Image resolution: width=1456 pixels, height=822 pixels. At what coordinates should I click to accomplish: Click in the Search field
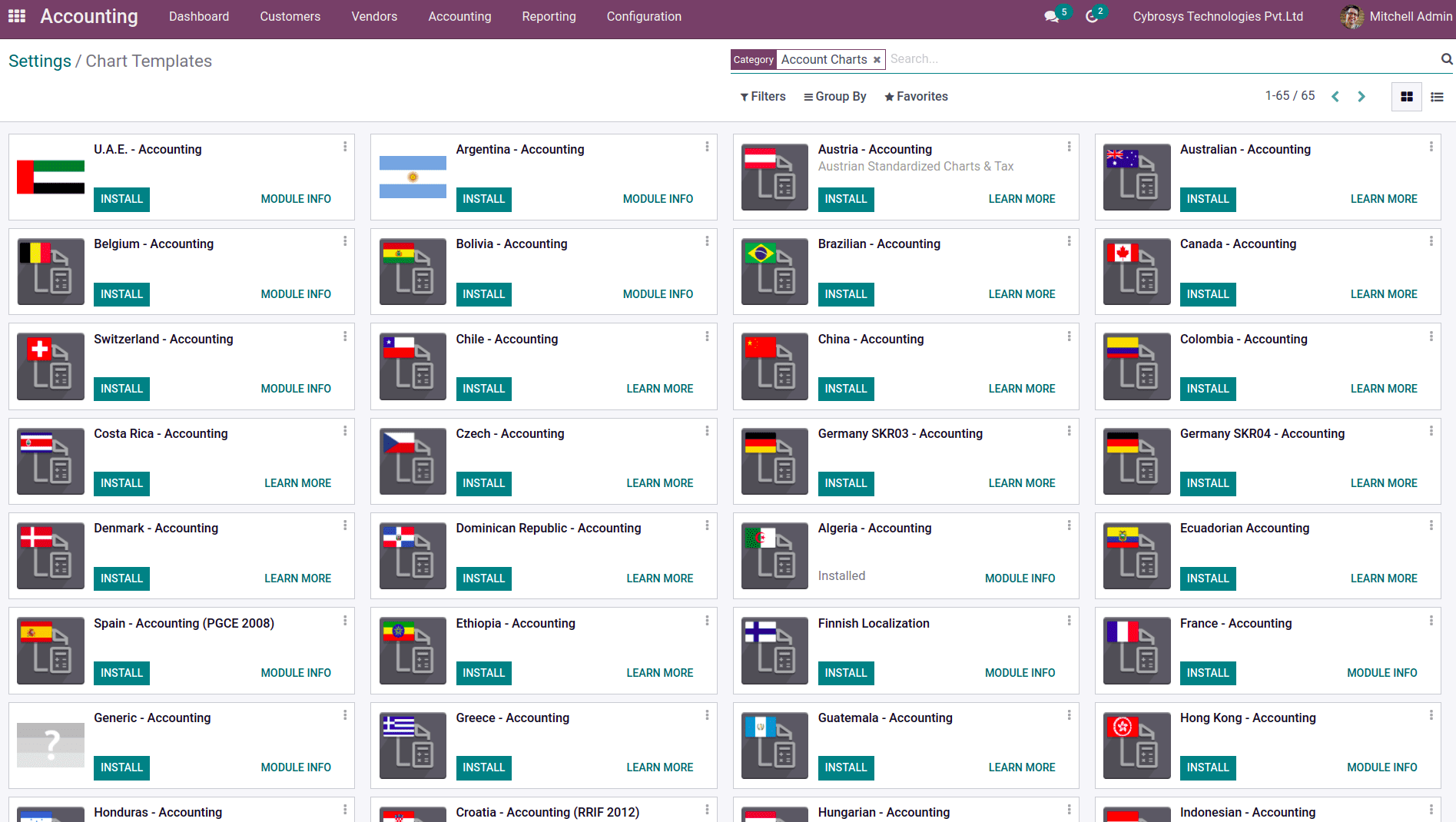[x=1160, y=59]
